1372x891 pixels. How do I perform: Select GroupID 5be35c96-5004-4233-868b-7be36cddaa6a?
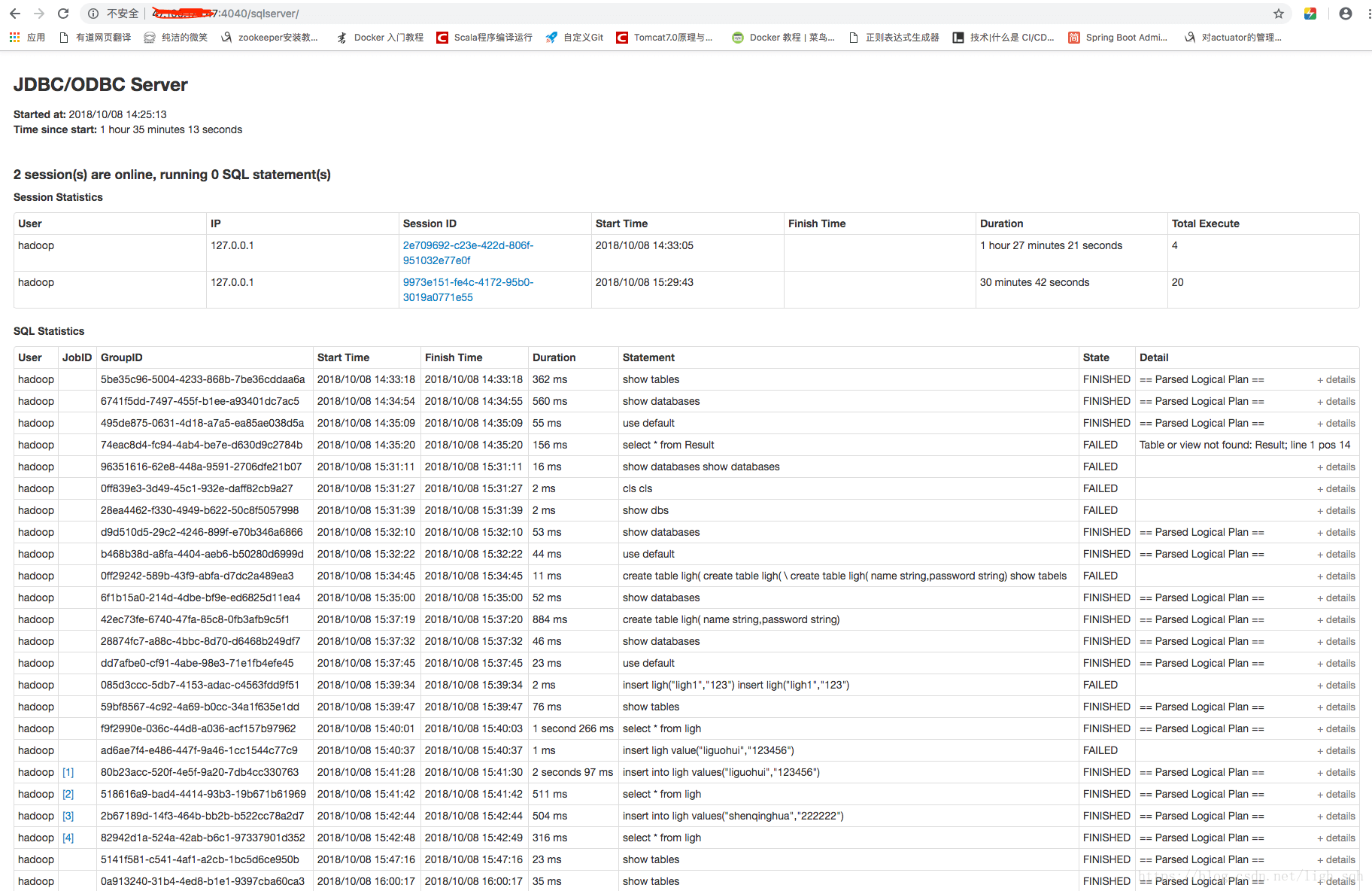(203, 379)
